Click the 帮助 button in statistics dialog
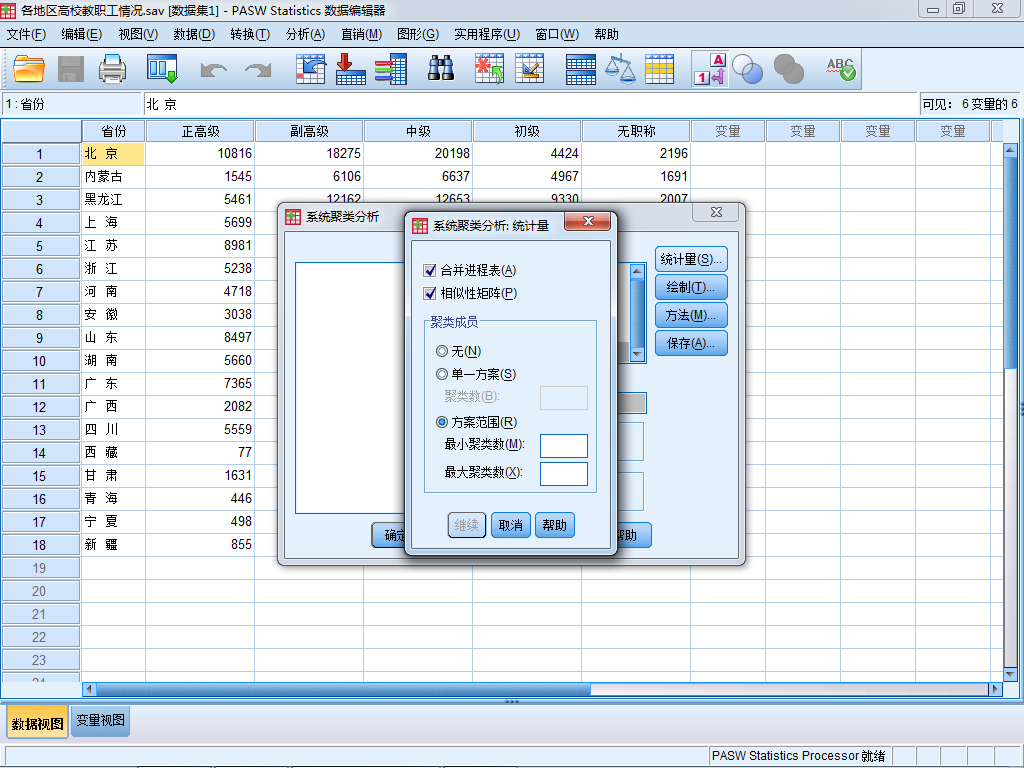This screenshot has height=768, width=1024. point(554,525)
